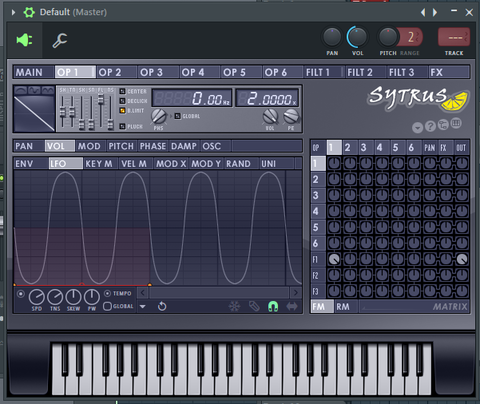This screenshot has width=480, height=404.
Task: Toggle the step editing pencil icon
Action: (254, 306)
